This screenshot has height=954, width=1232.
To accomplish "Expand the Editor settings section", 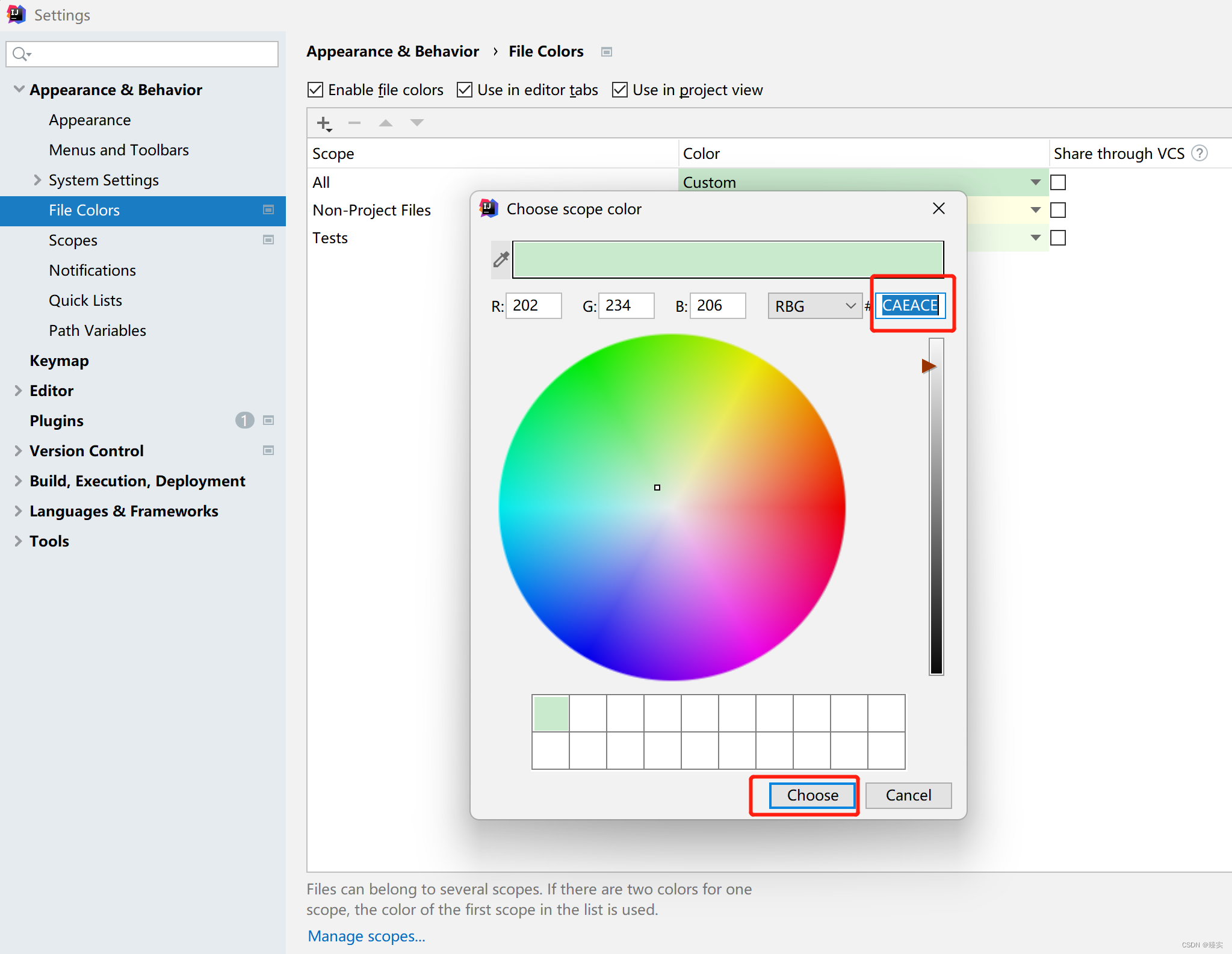I will tap(18, 391).
